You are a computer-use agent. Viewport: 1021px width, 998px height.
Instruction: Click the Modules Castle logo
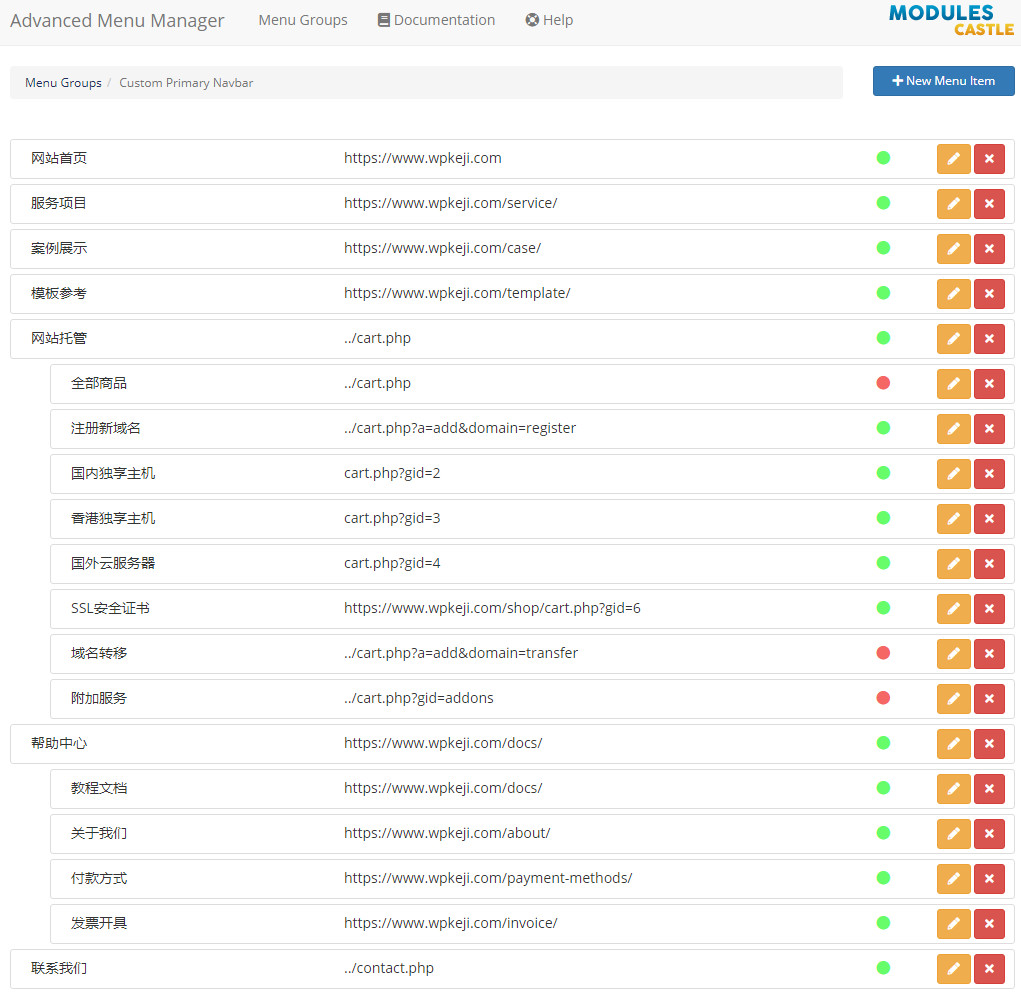tap(949, 19)
